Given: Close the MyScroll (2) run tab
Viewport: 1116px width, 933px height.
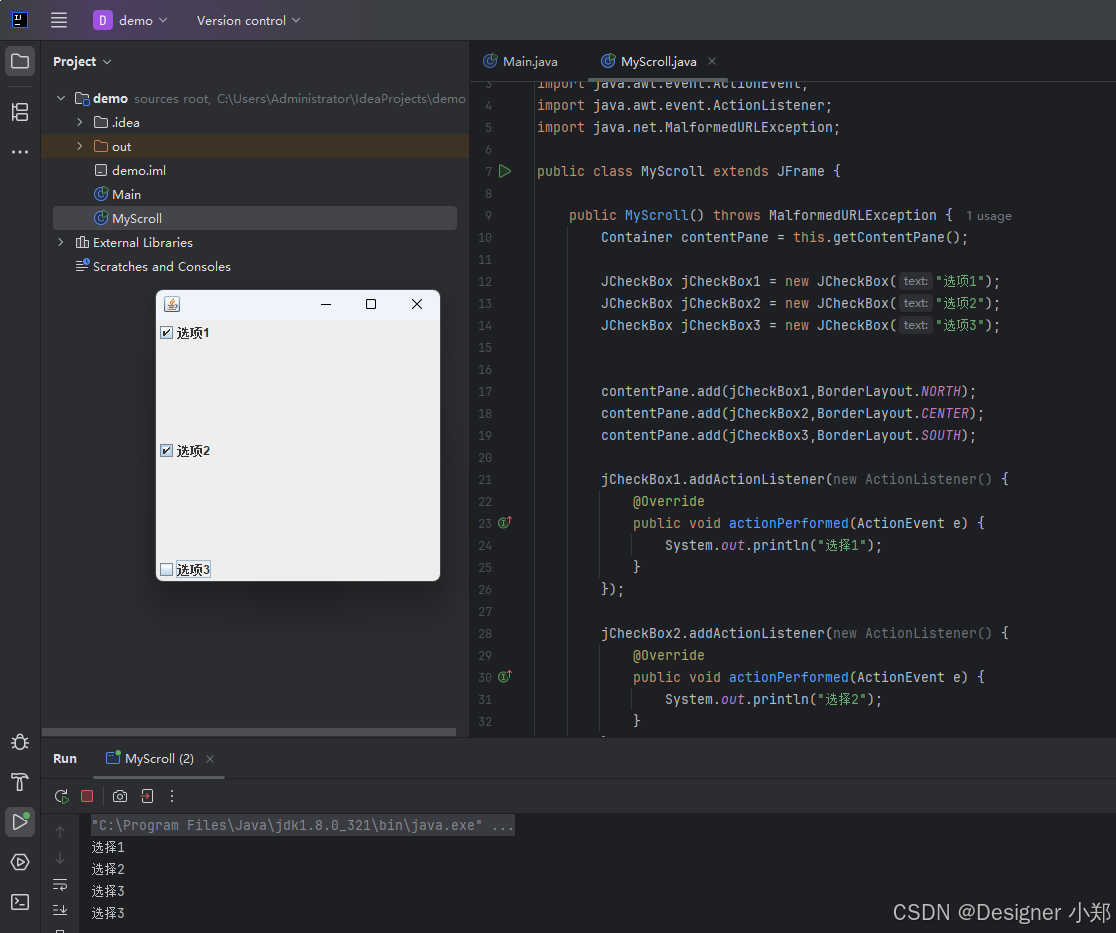Looking at the screenshot, I should (x=210, y=759).
